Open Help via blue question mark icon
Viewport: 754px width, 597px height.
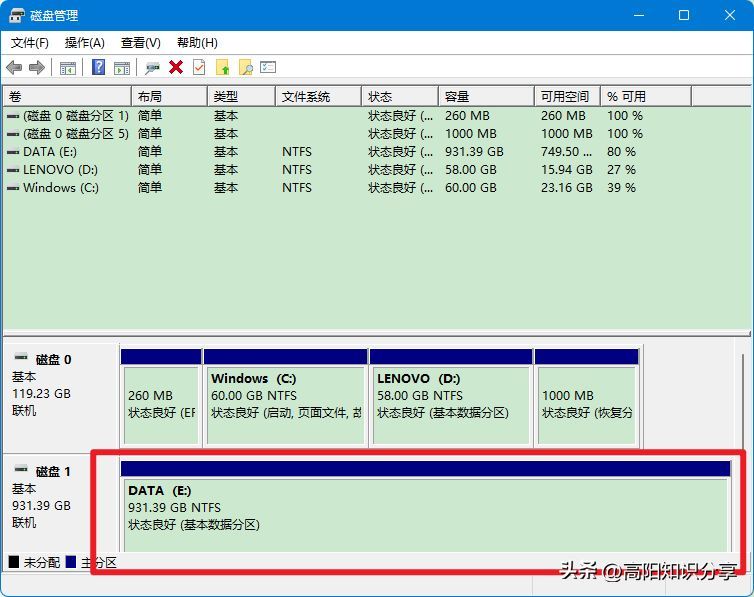(99, 67)
